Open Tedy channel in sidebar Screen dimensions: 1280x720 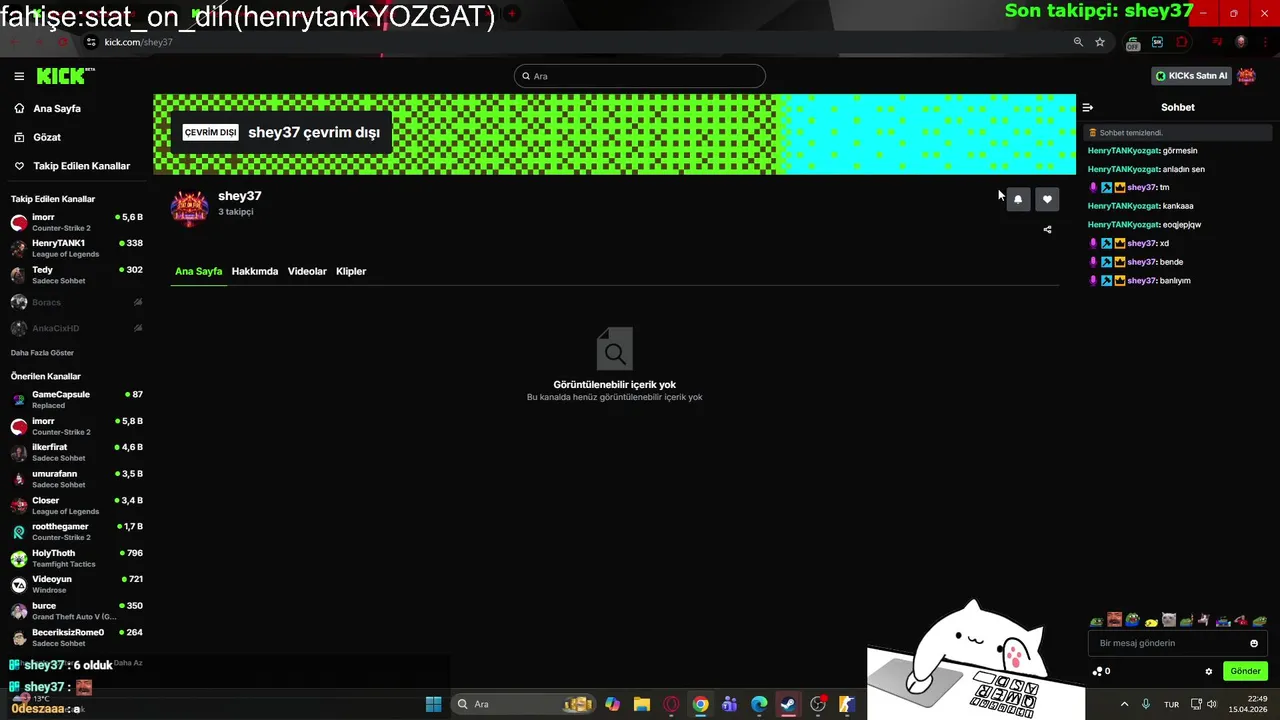[x=77, y=275]
